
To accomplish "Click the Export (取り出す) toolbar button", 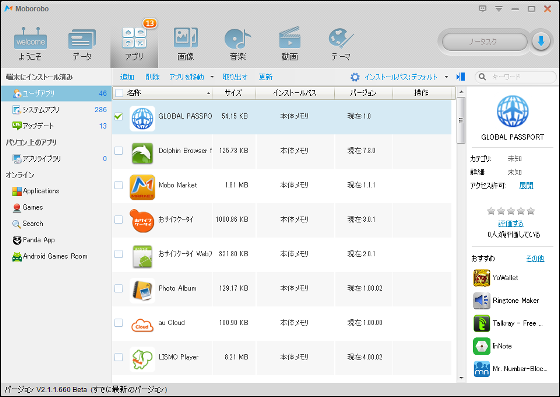I will (235, 77).
